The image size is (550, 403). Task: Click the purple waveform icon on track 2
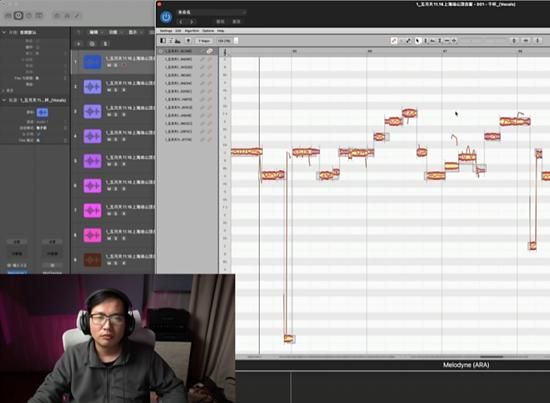click(92, 87)
